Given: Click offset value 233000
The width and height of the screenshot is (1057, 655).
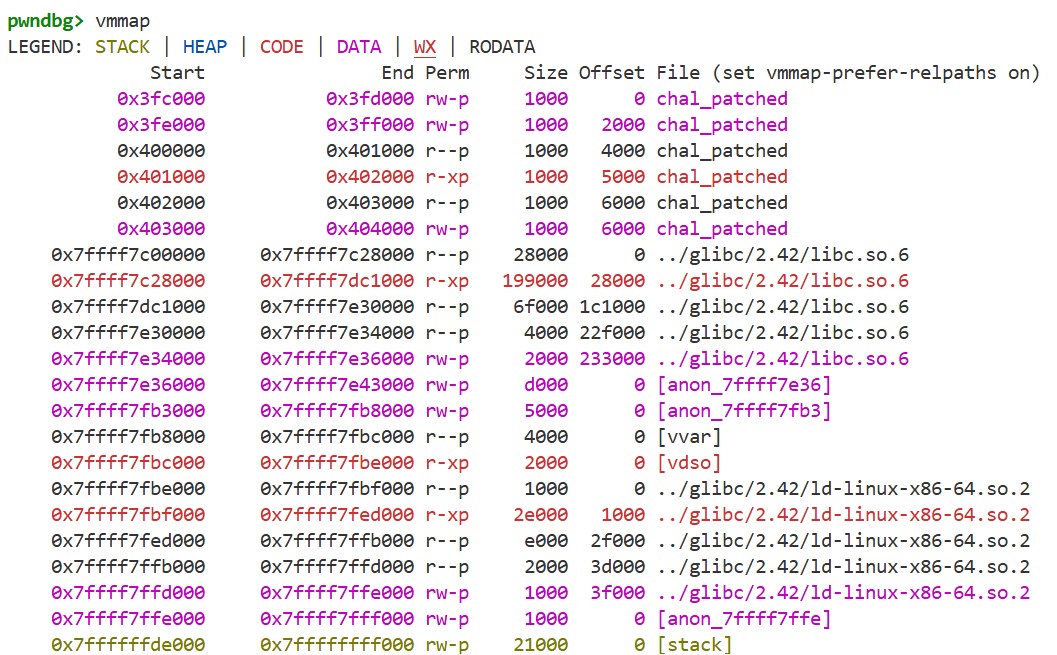Looking at the screenshot, I should pos(612,358).
